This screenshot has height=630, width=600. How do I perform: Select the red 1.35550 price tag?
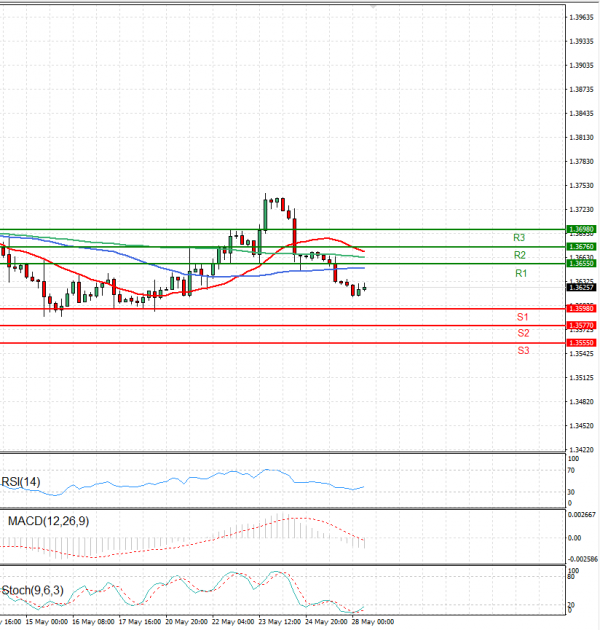point(581,343)
